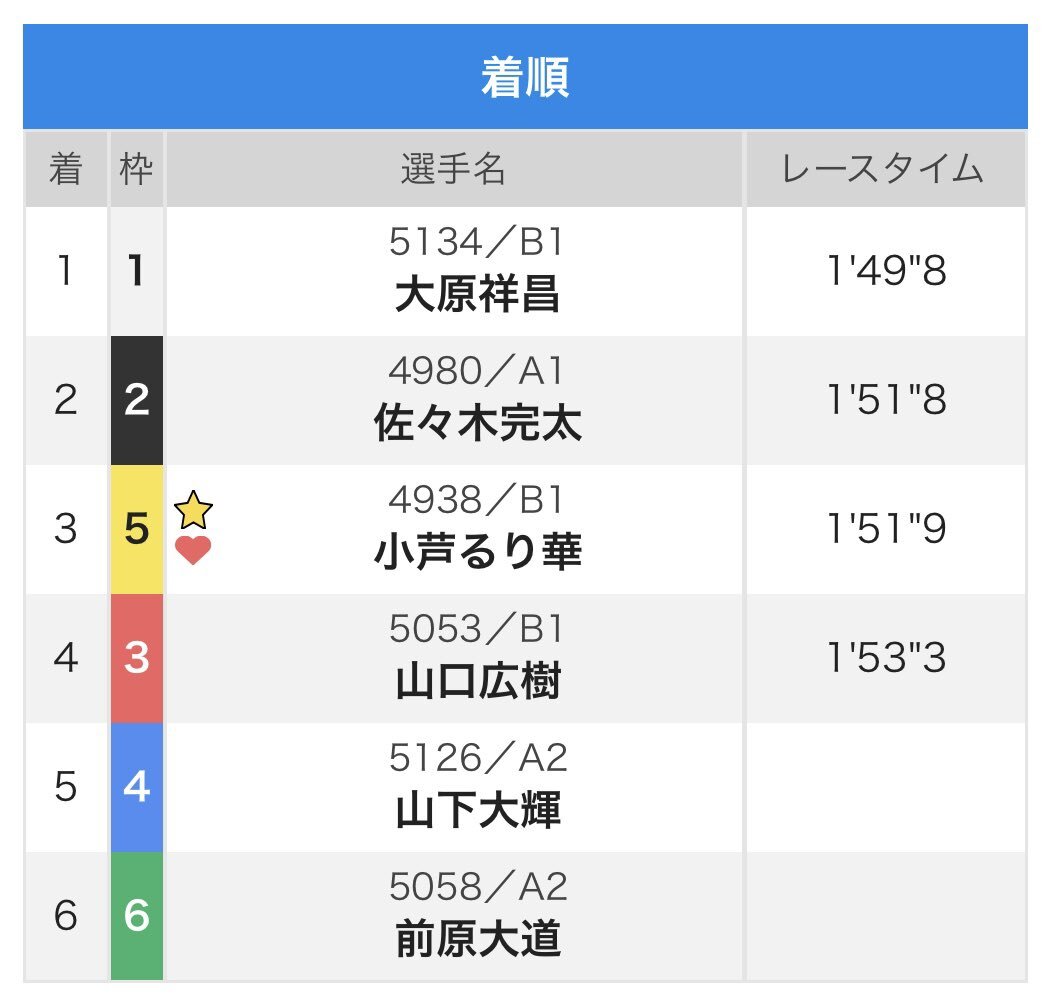Click the red heart icon beside 小芦るり華

[193, 551]
